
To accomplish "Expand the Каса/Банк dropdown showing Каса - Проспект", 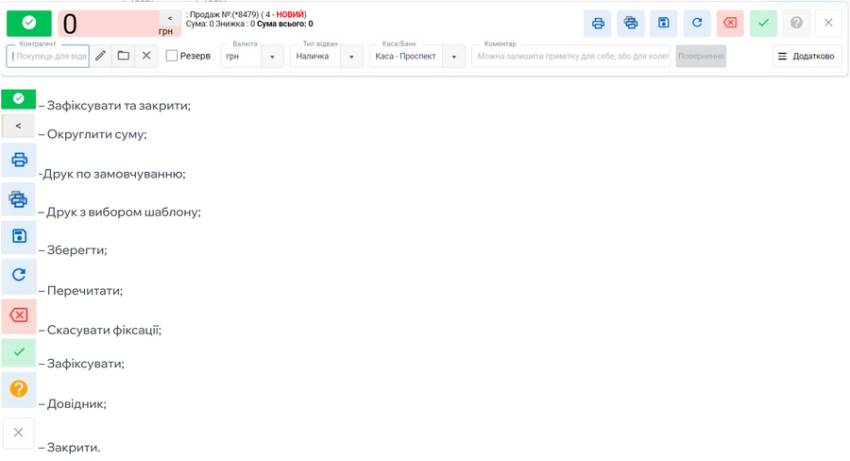I will 453,57.
